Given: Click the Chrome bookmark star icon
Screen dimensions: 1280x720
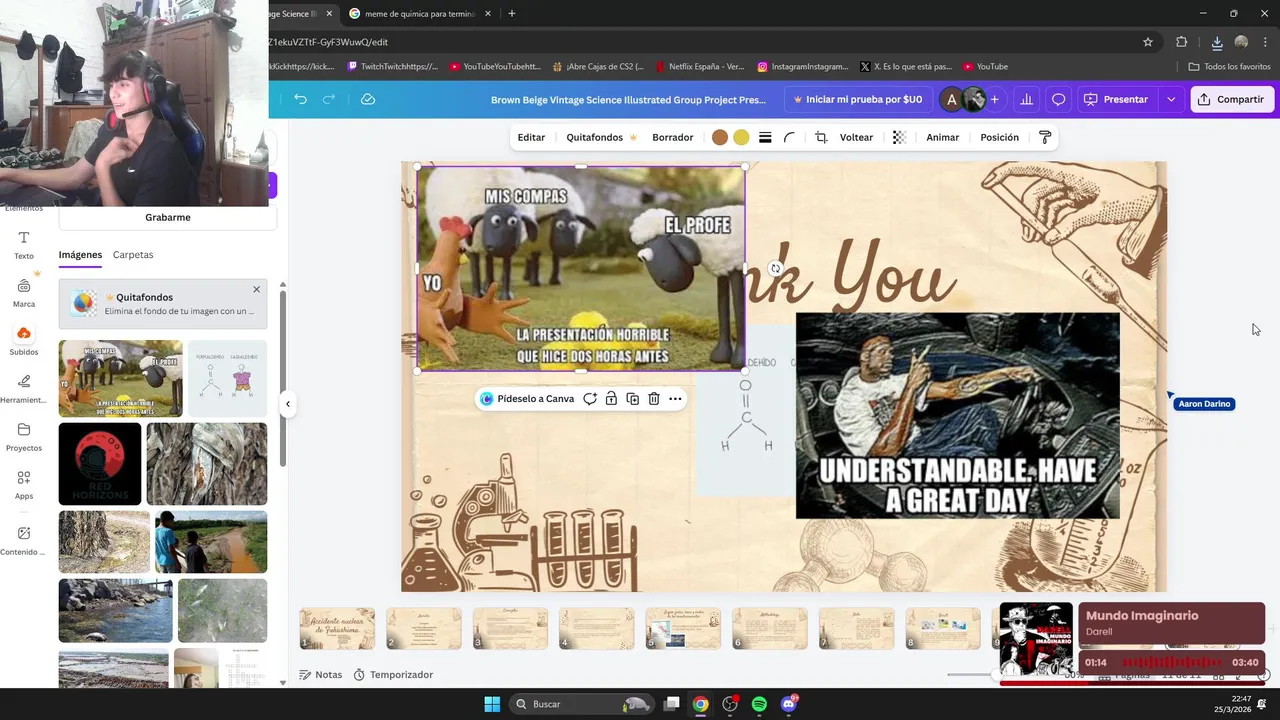Looking at the screenshot, I should (1148, 42).
